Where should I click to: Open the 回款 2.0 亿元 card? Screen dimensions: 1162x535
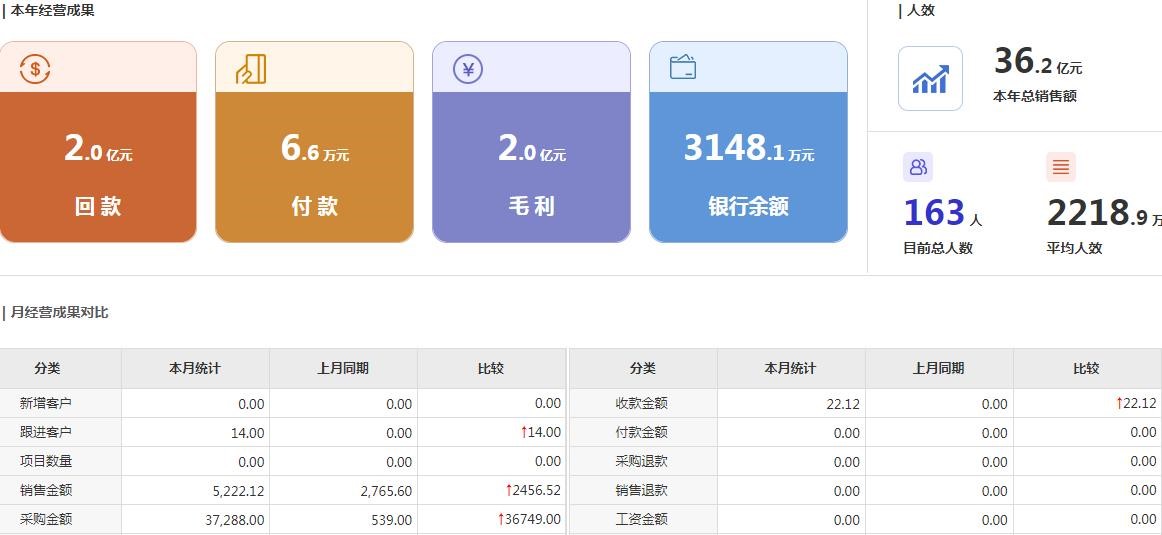point(98,142)
